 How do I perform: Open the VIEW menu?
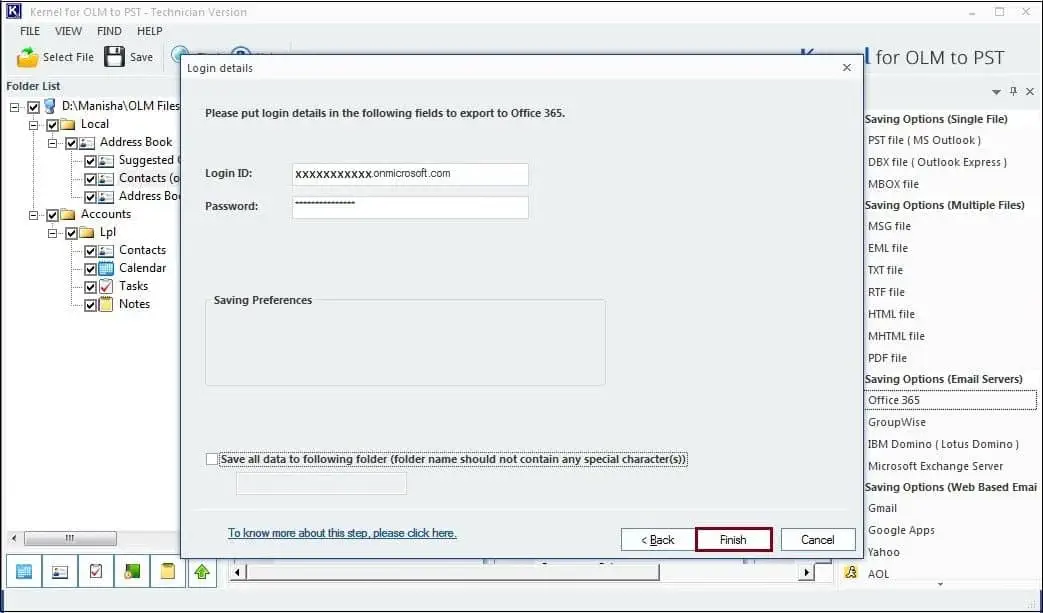coord(68,31)
